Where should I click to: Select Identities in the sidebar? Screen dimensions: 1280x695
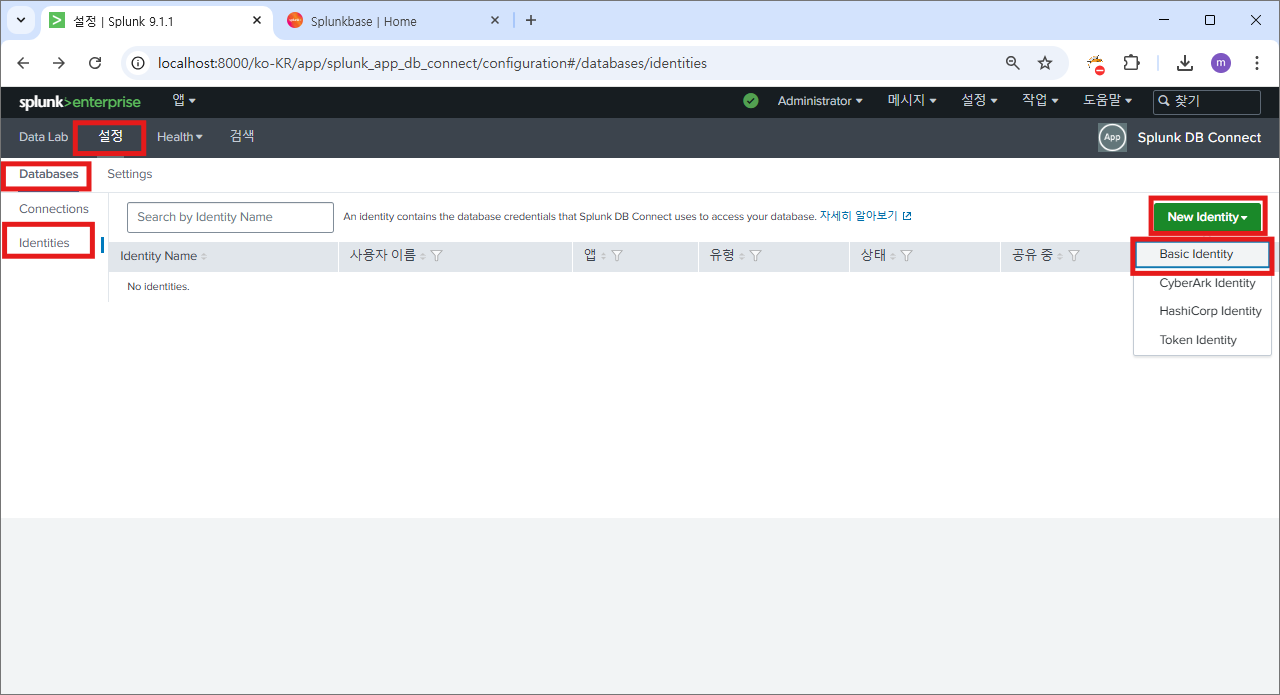44,243
